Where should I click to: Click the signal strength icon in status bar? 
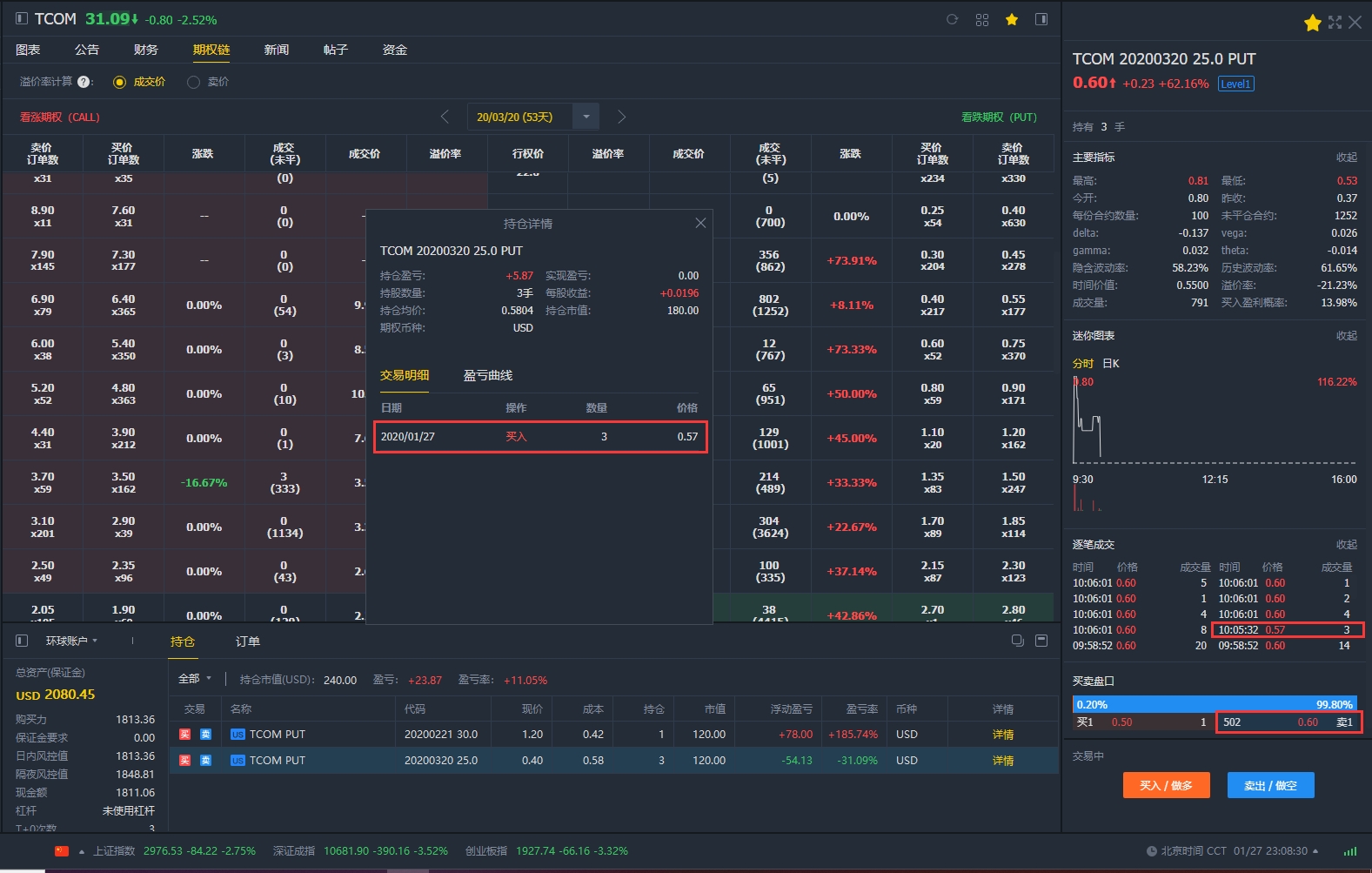(x=1349, y=851)
